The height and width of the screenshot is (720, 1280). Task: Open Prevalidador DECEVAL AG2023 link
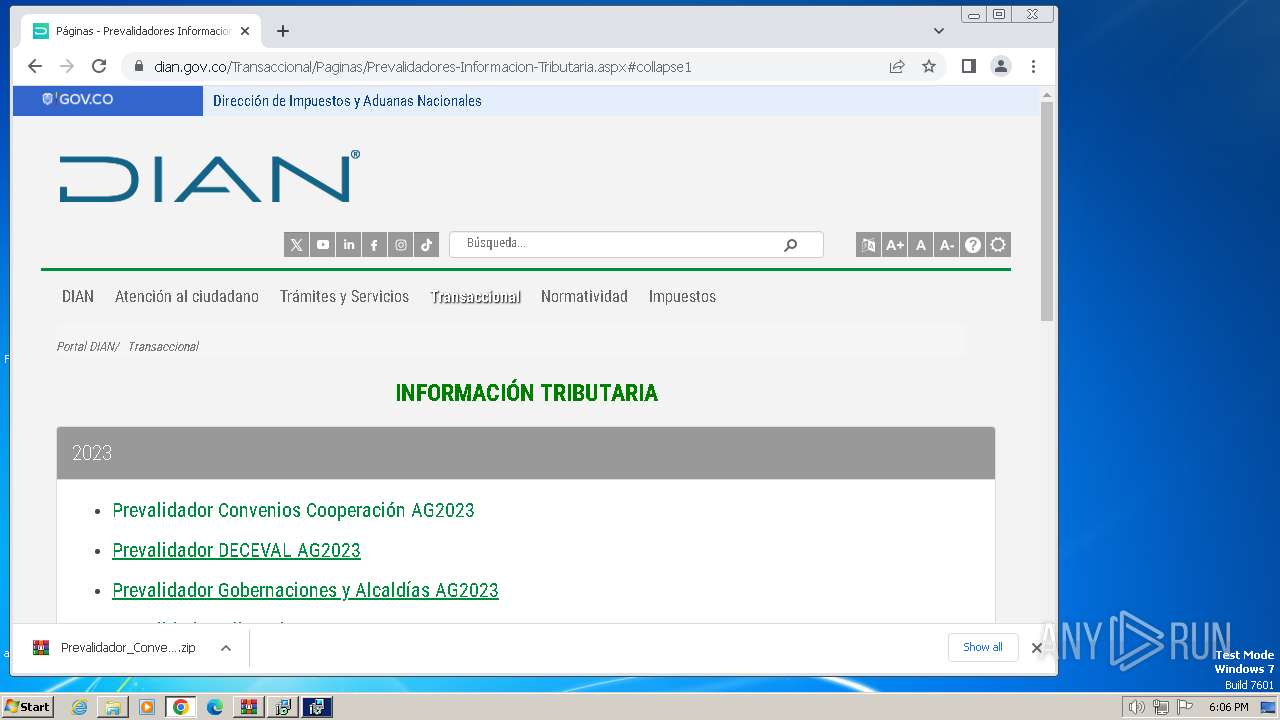coord(236,550)
